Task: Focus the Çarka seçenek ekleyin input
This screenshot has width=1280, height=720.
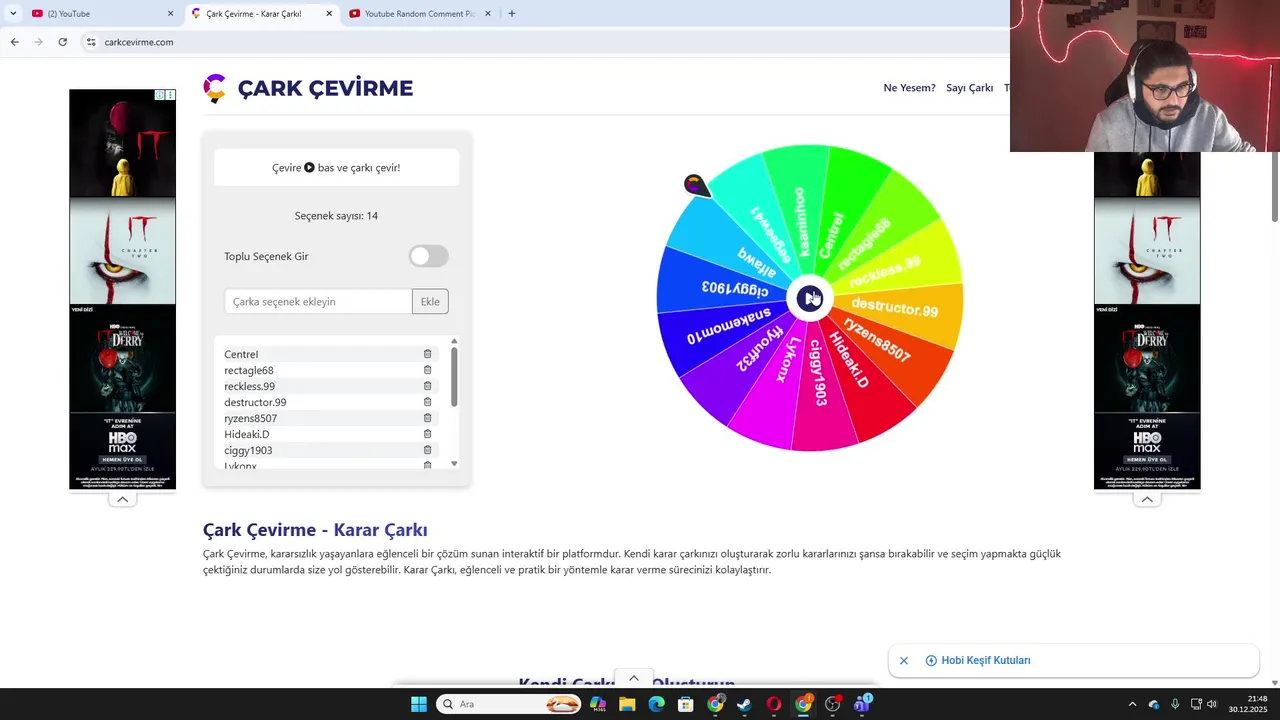Action: tap(318, 301)
